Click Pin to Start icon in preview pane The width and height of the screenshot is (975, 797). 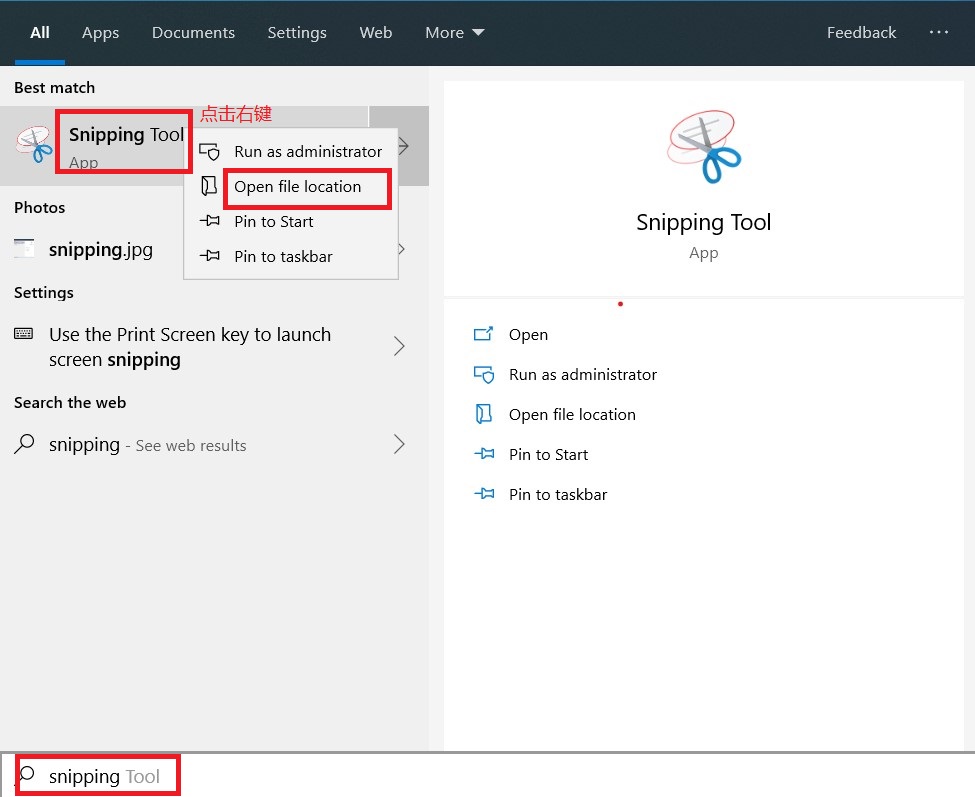pos(484,454)
